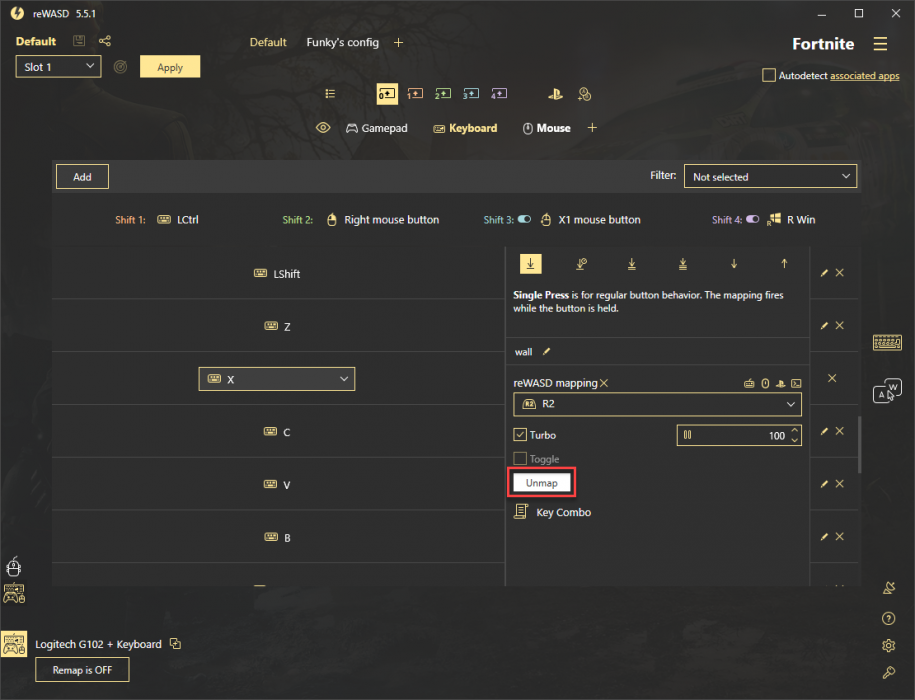Check the Toggle checkbox
915x700 pixels.
point(520,458)
